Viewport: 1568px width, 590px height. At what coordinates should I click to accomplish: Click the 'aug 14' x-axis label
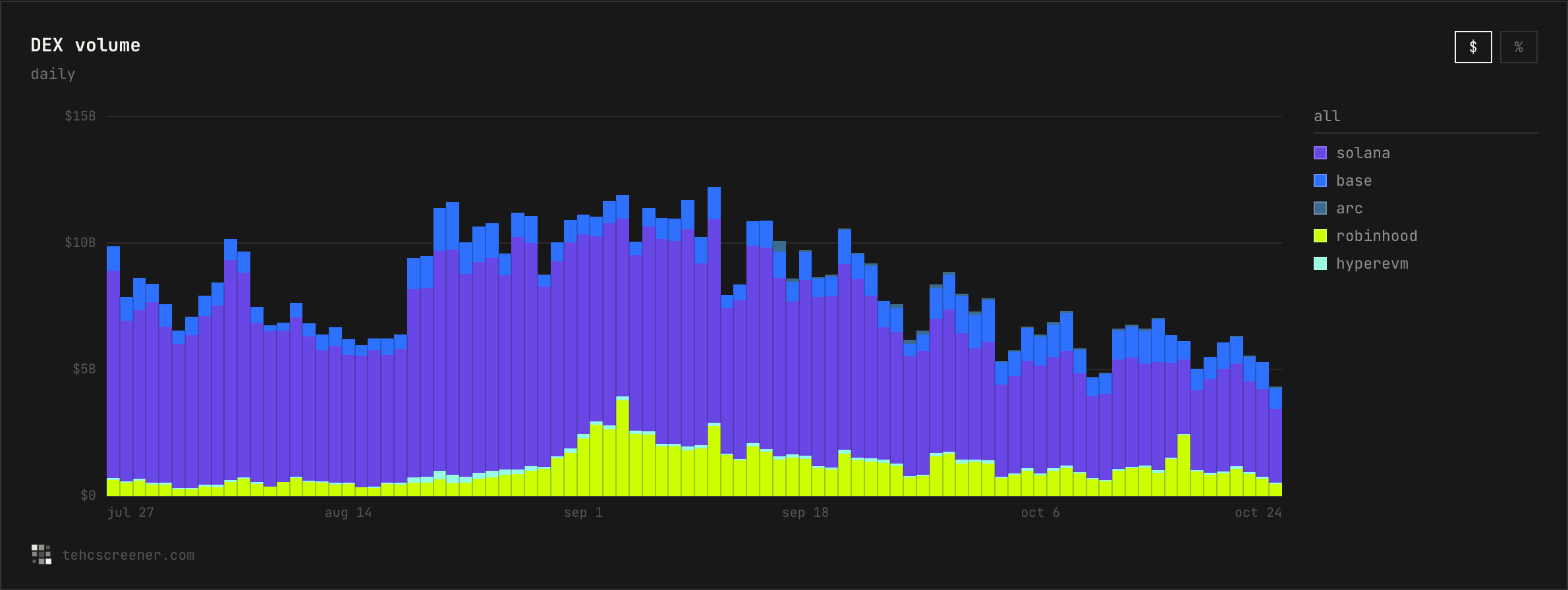tap(348, 513)
